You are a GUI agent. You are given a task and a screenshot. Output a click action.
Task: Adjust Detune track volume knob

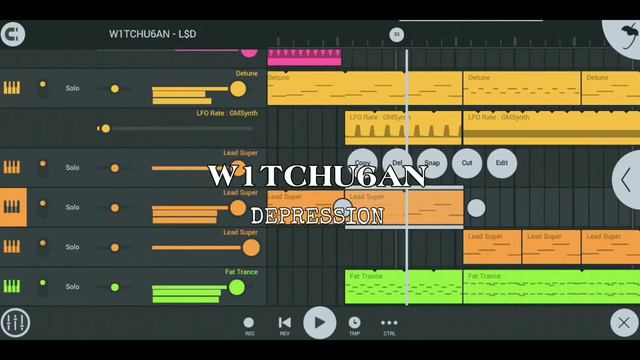(x=238, y=89)
